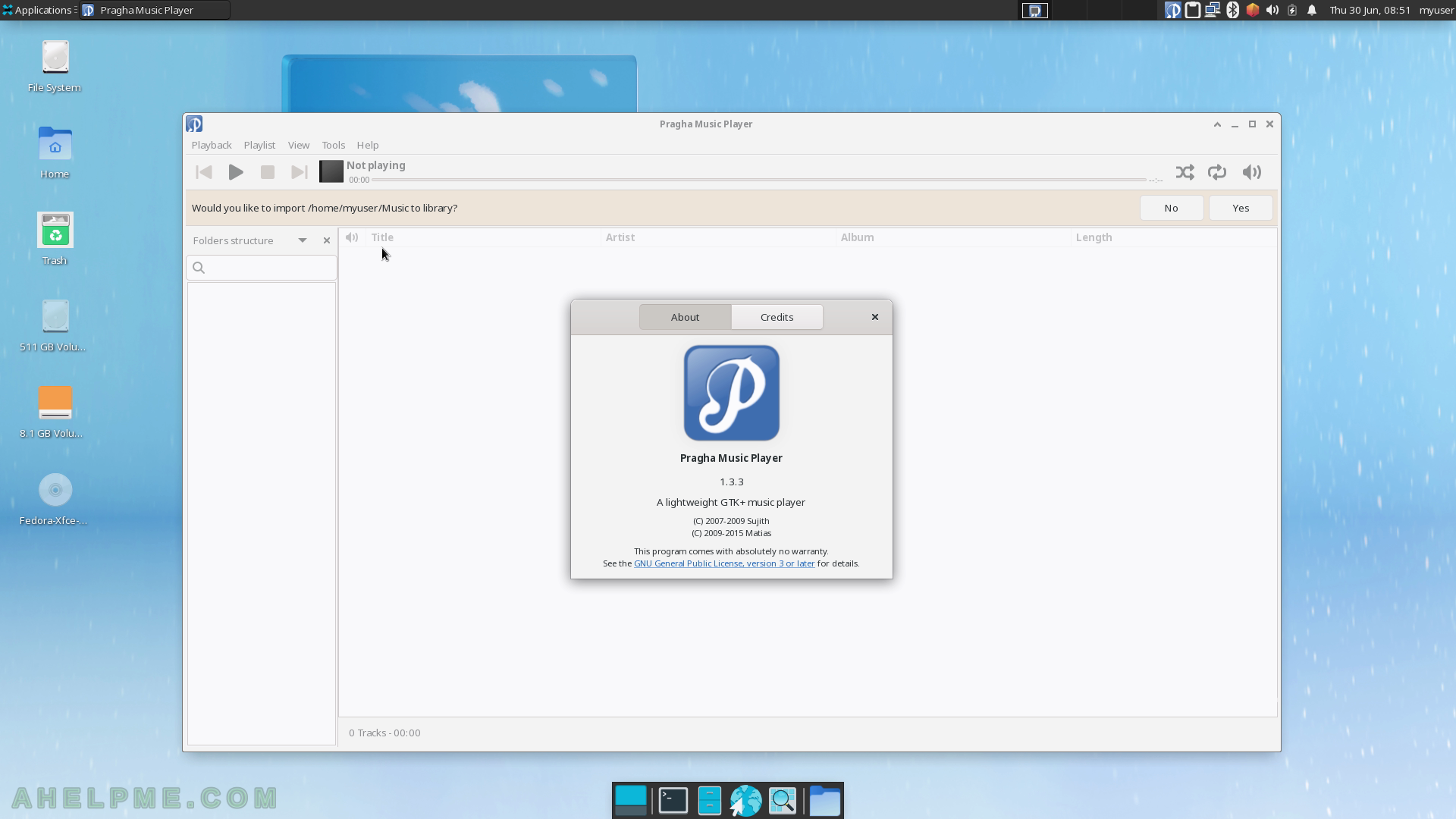Toggle shuffle mode
Viewport: 1456px width, 819px height.
pyautogui.click(x=1185, y=172)
